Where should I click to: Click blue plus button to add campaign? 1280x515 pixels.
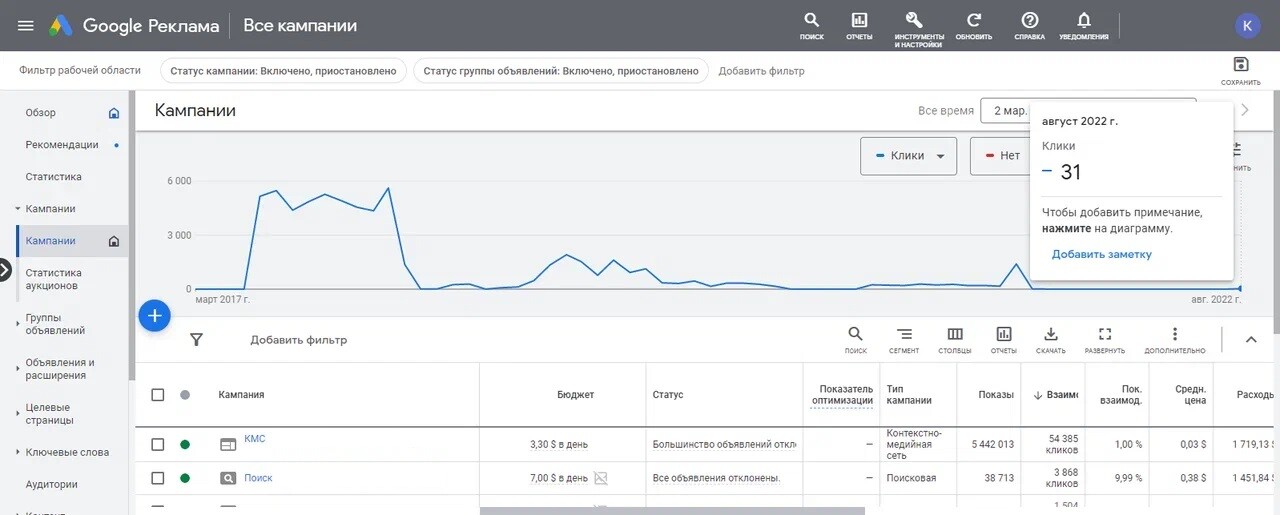(x=154, y=315)
